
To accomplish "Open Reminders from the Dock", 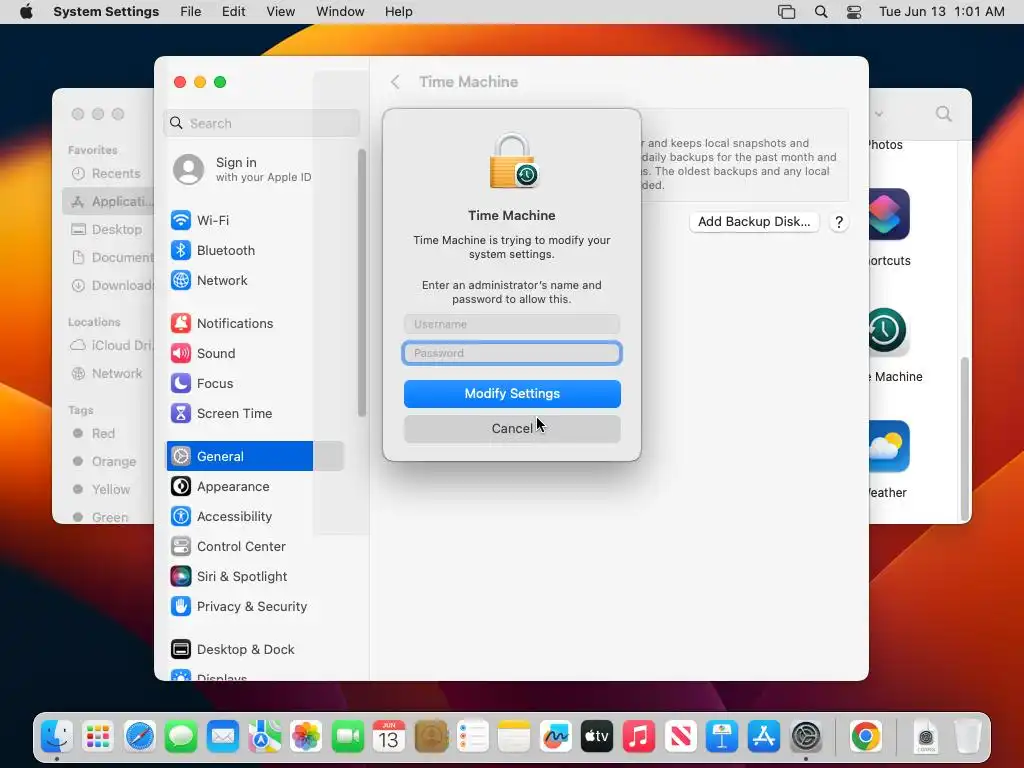I will pyautogui.click(x=472, y=737).
